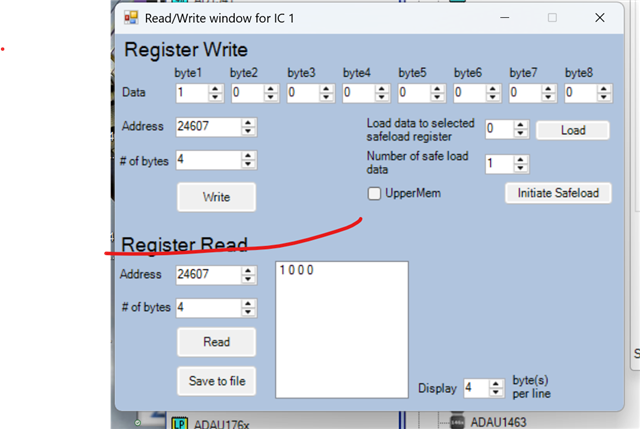Viewport: 640px width, 429px height.
Task: Increase byte7 value with up arrow
Action: click(548, 88)
